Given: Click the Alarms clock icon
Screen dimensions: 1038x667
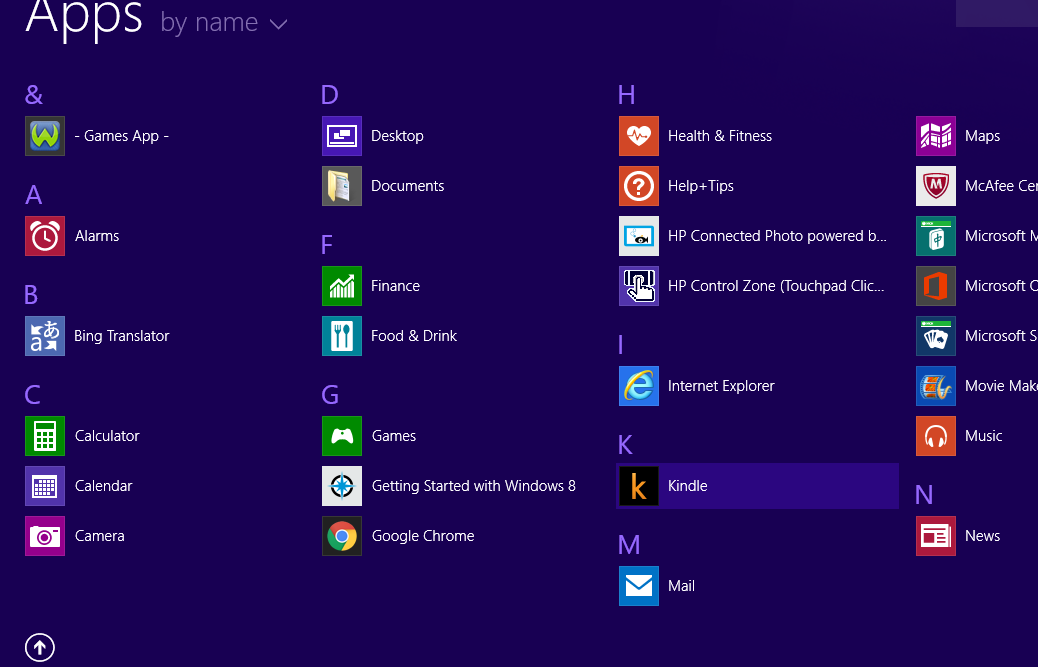Looking at the screenshot, I should tap(45, 236).
